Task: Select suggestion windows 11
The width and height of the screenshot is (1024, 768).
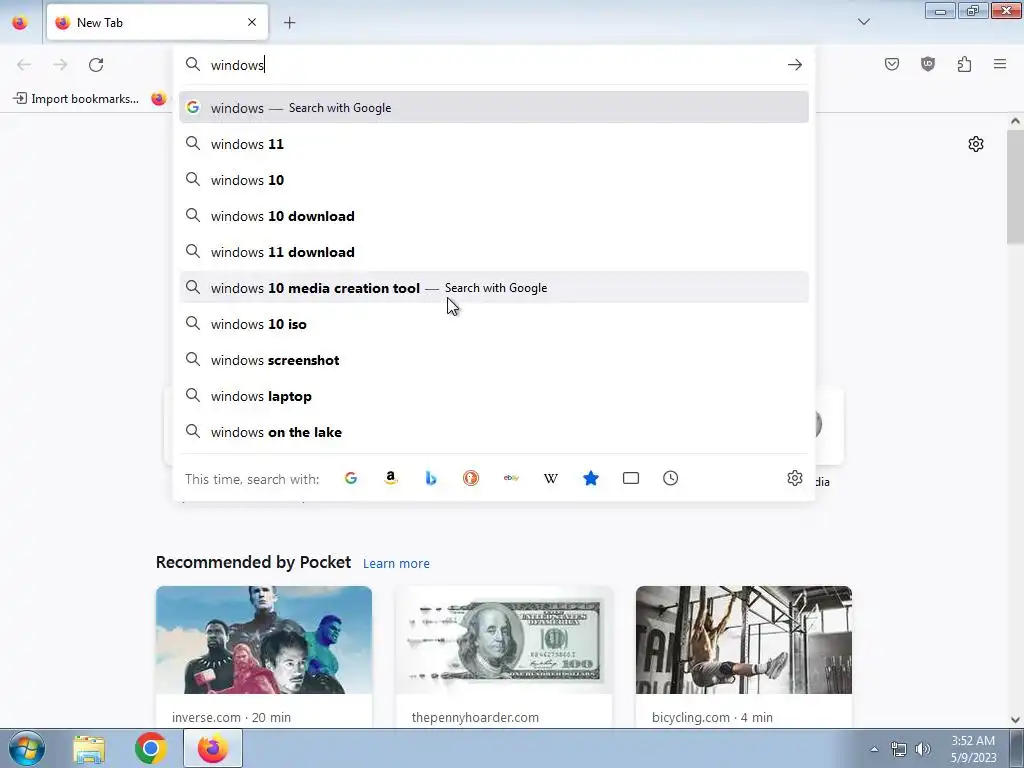Action: [494, 144]
